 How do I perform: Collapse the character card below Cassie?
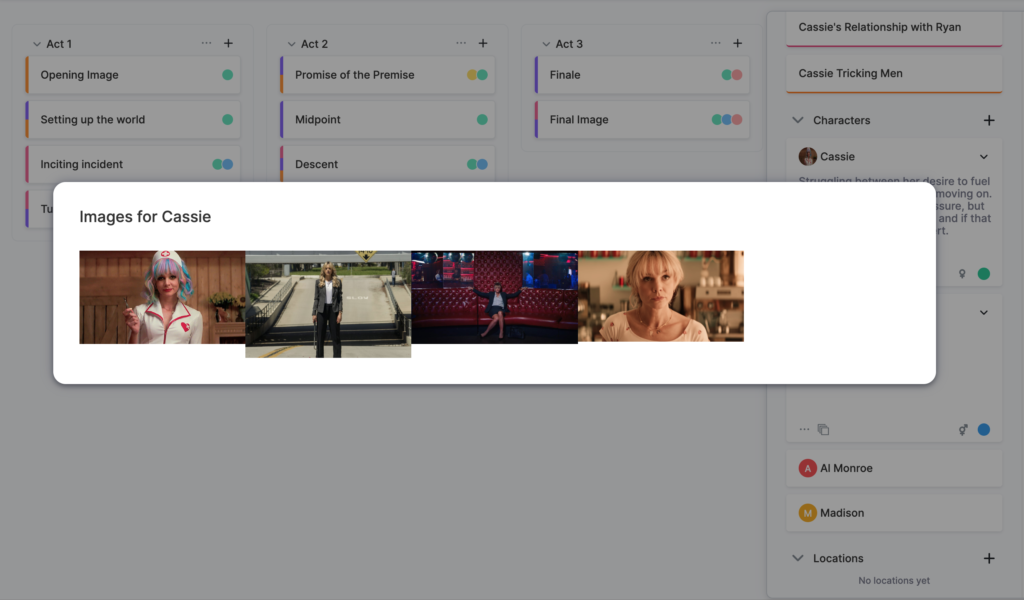click(984, 313)
